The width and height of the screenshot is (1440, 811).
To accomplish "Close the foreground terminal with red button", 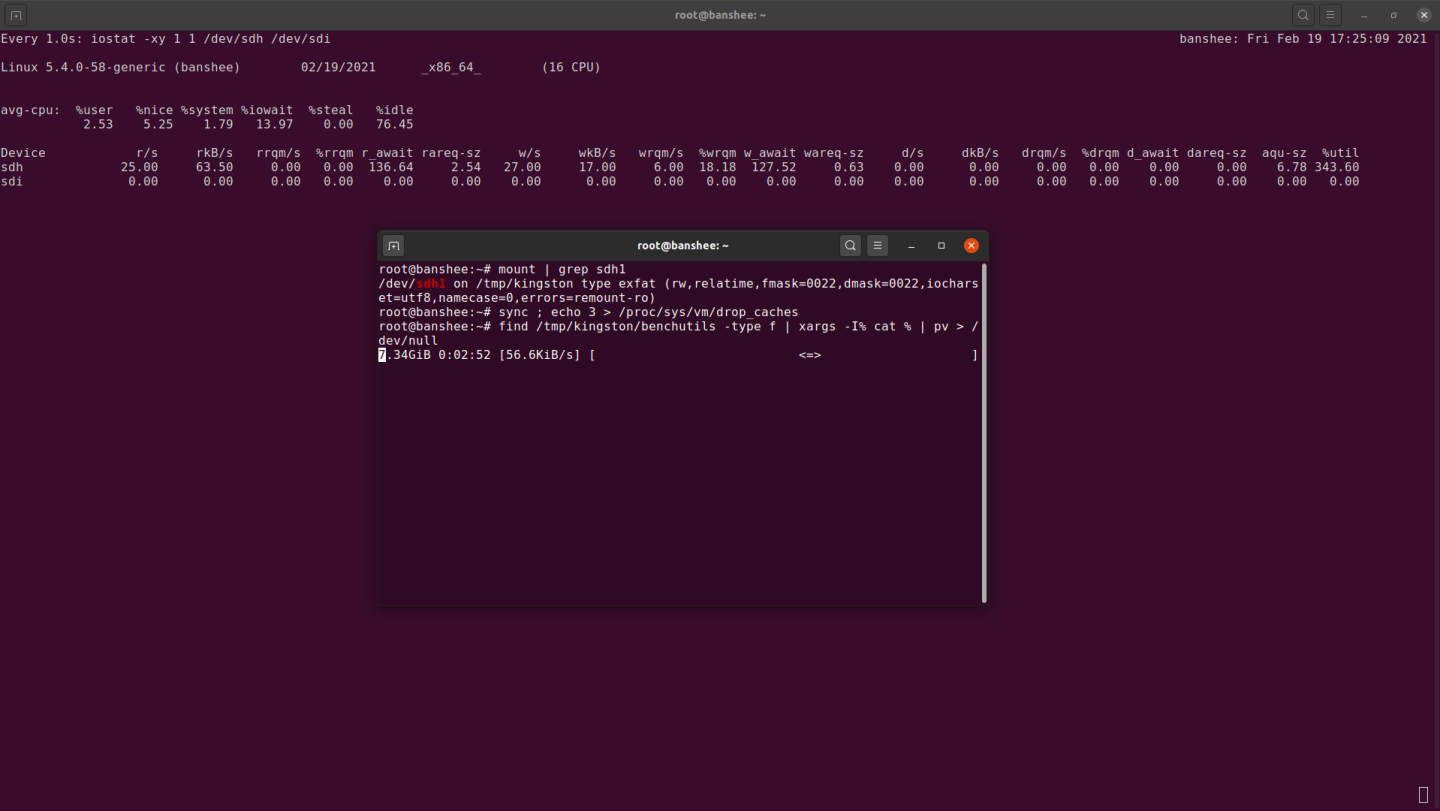I will pyautogui.click(x=971, y=245).
